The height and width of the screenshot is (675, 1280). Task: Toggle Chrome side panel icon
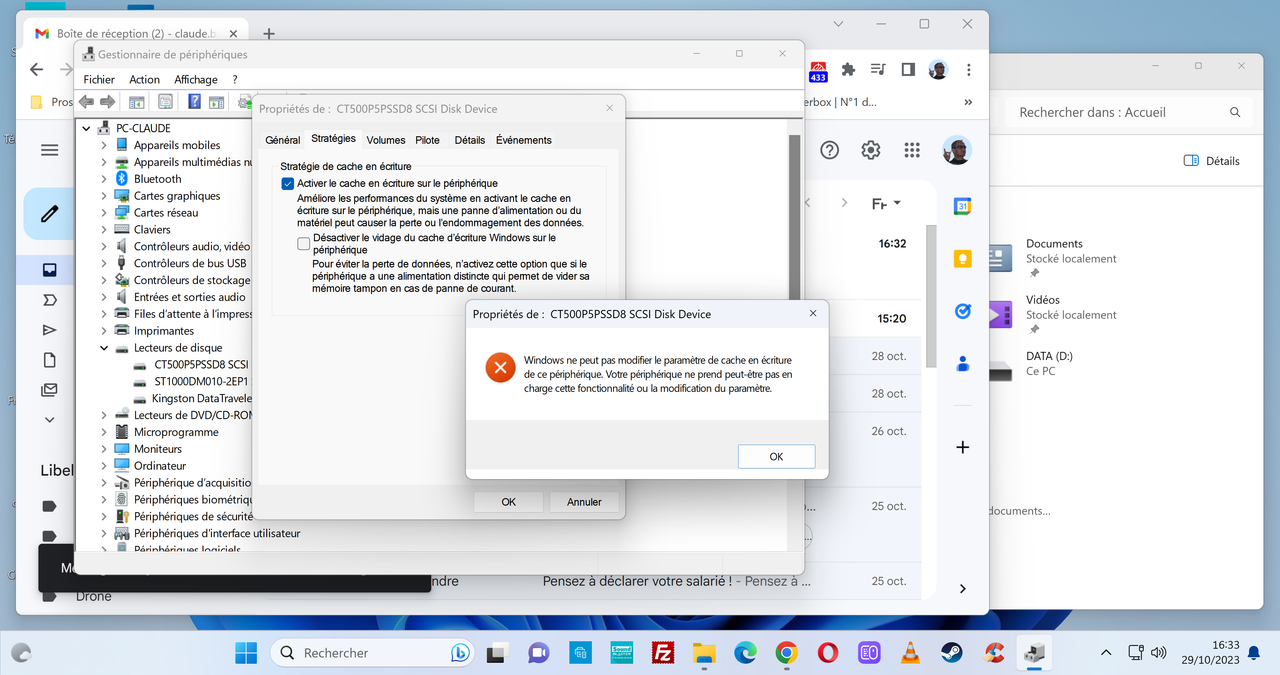pyautogui.click(x=908, y=70)
